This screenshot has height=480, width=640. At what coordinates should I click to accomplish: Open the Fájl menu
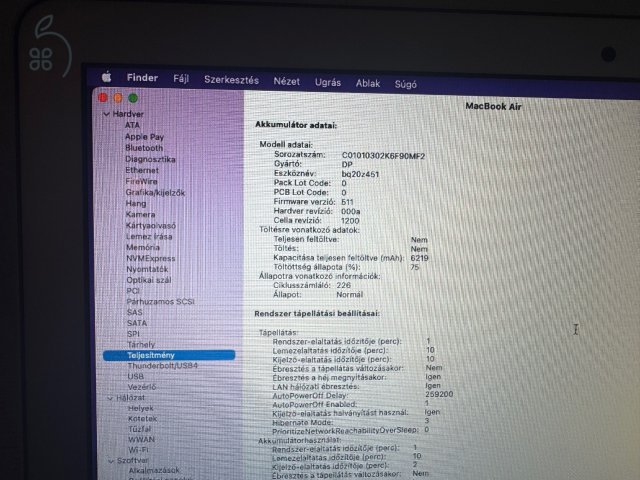click(181, 78)
